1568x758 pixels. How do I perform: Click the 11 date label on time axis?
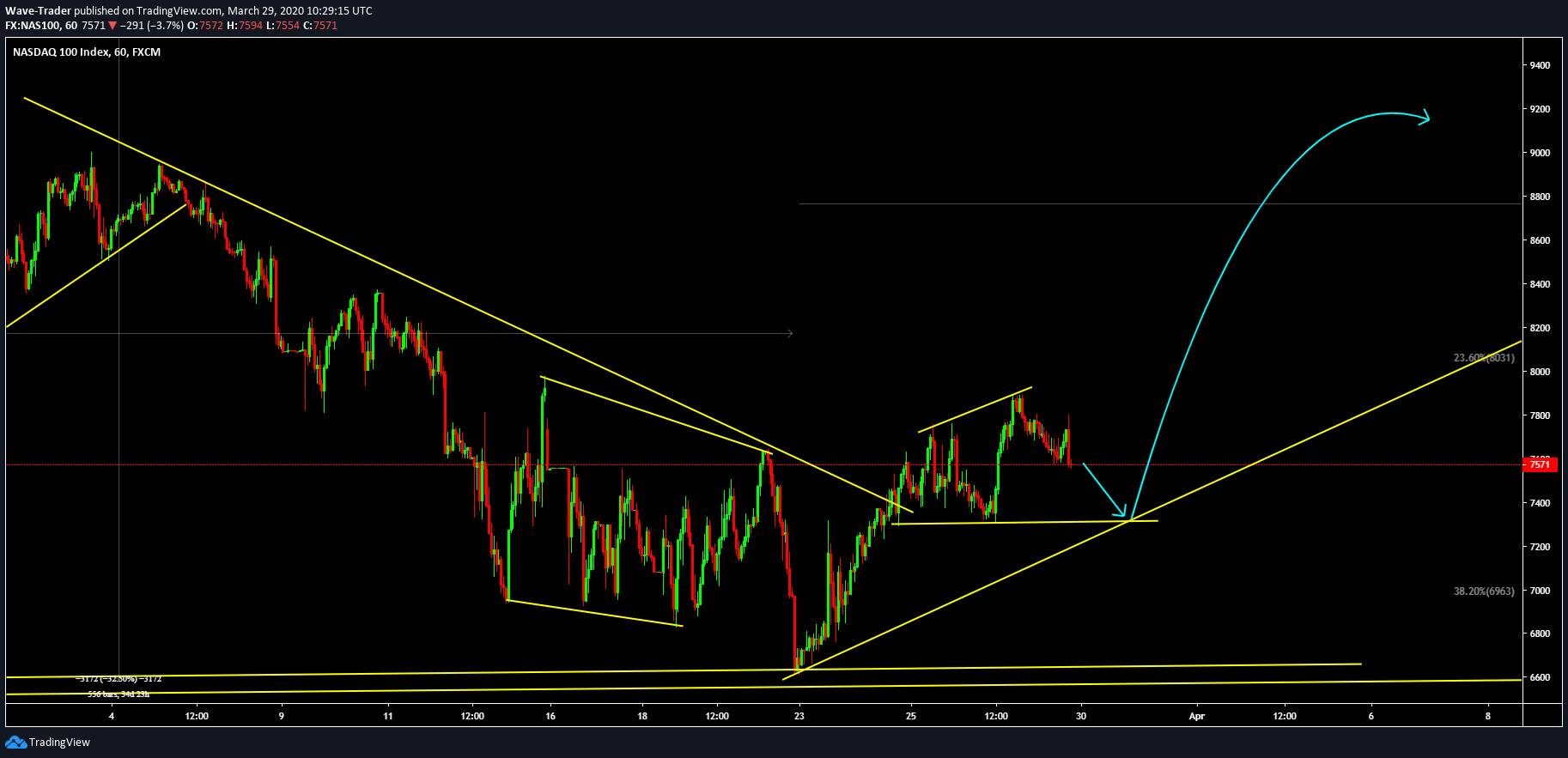tap(388, 717)
